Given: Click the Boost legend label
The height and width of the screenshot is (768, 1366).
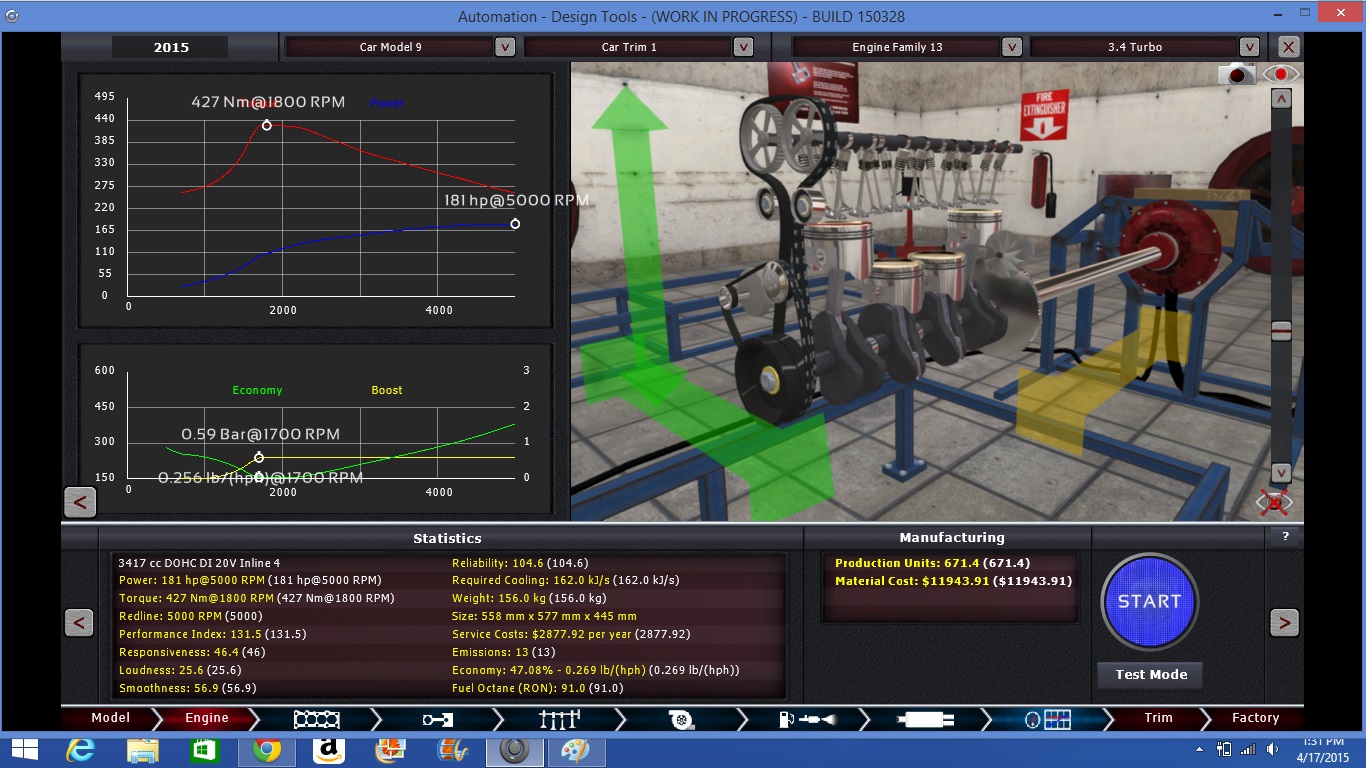Looking at the screenshot, I should (x=387, y=390).
